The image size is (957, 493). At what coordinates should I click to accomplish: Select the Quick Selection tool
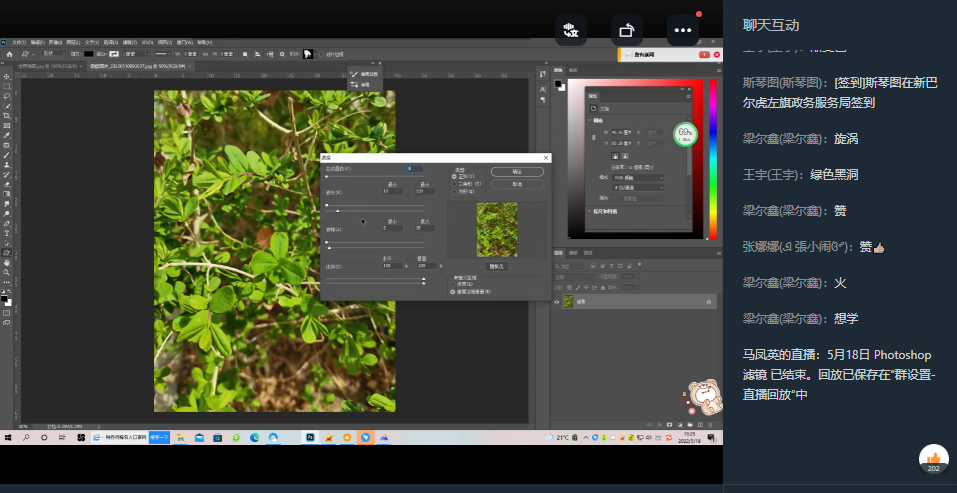tap(7, 106)
